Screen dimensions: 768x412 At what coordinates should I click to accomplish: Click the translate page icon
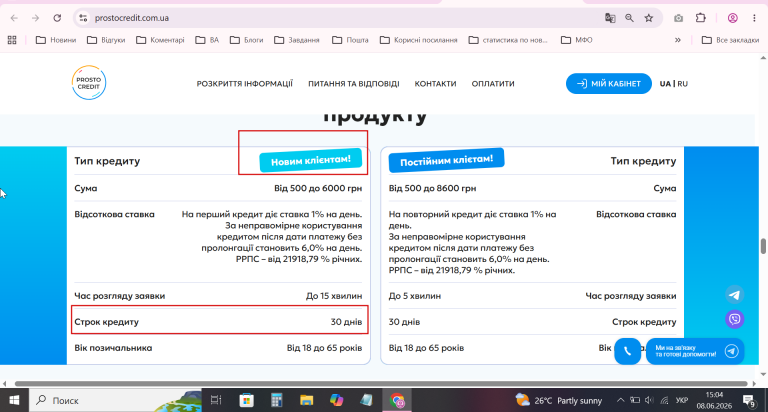point(610,18)
